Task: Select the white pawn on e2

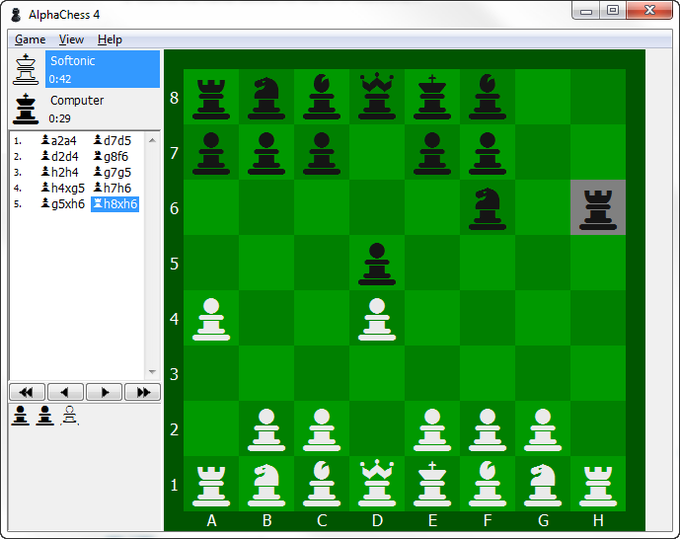Action: (432, 429)
